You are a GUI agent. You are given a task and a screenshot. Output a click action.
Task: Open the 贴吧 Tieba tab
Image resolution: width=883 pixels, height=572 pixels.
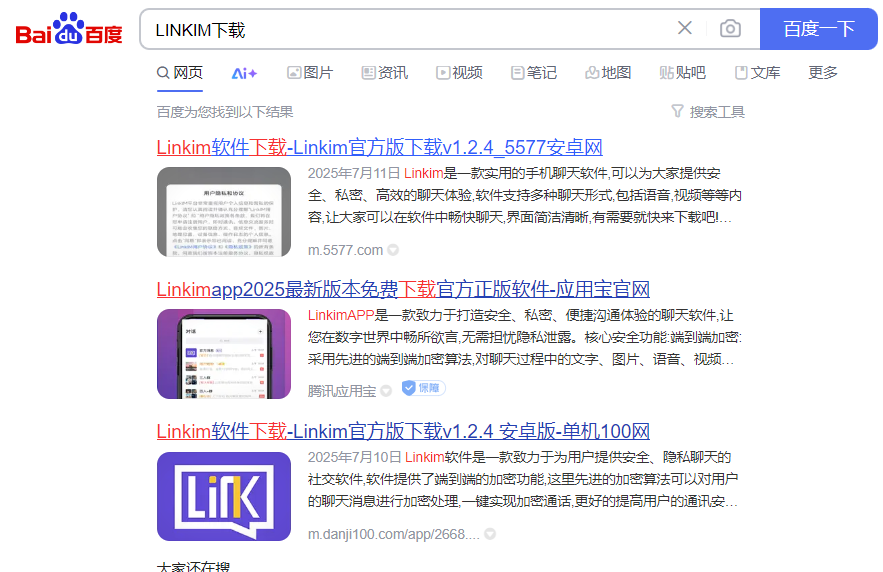[x=682, y=73]
